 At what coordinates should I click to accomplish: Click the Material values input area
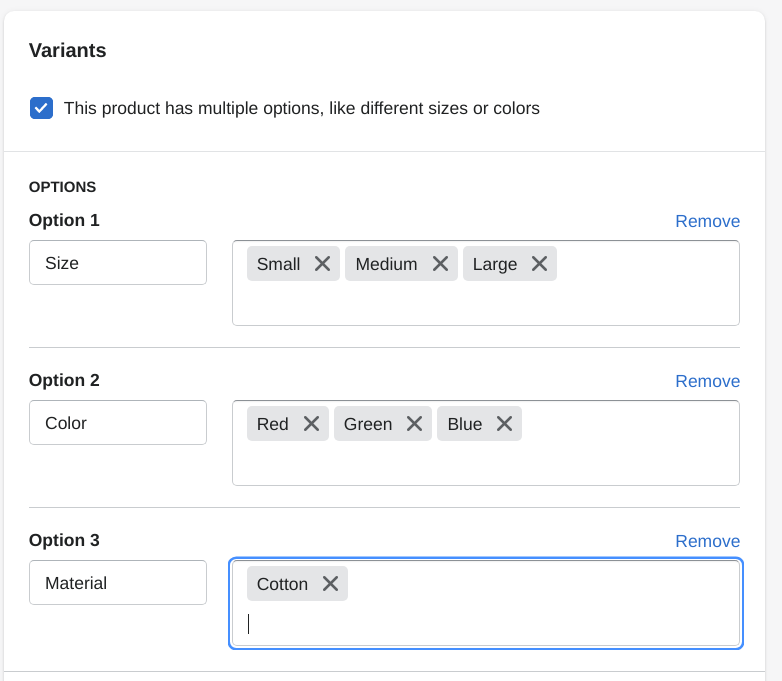[485, 624]
